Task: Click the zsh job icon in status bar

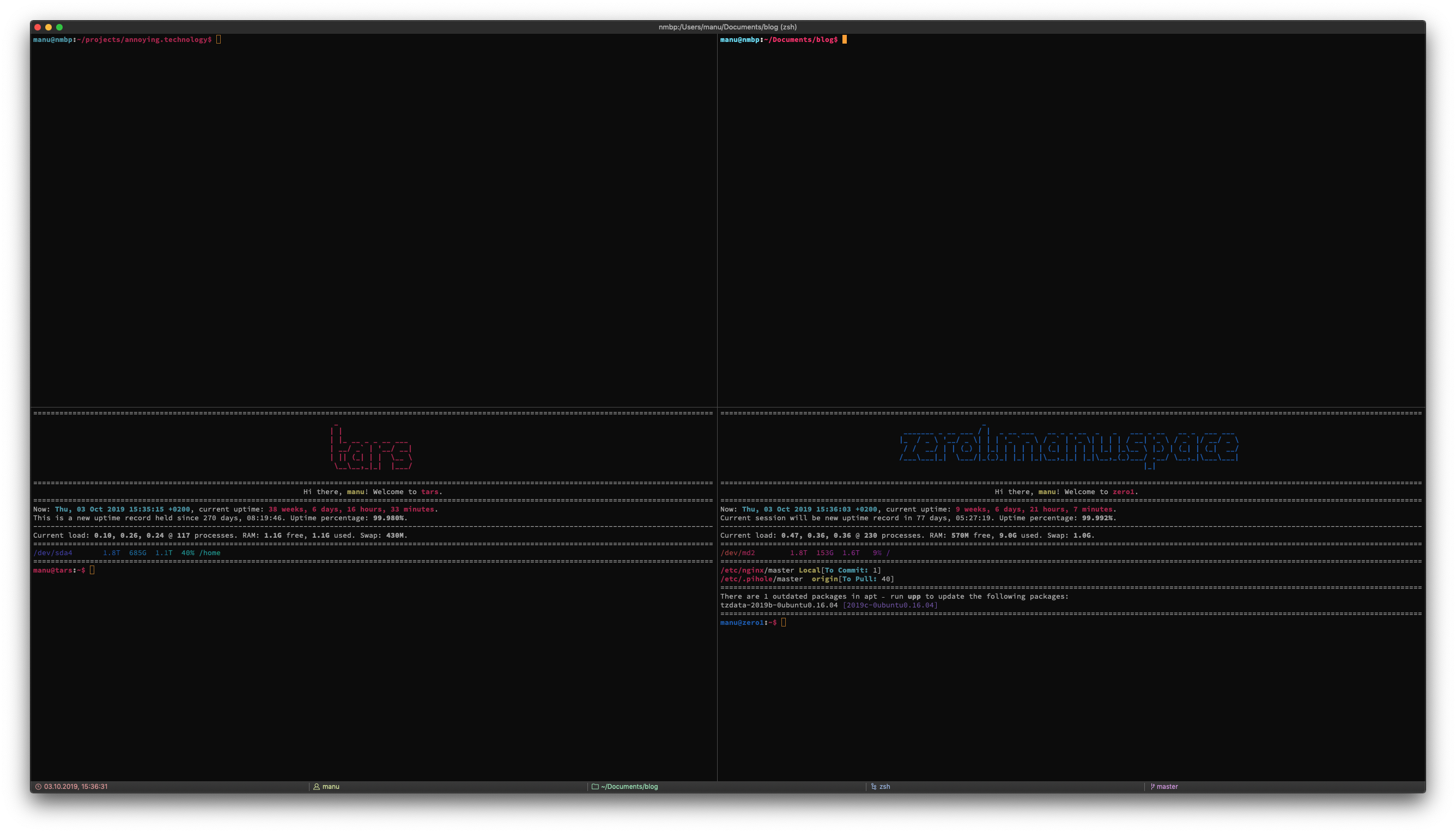Action: point(873,787)
